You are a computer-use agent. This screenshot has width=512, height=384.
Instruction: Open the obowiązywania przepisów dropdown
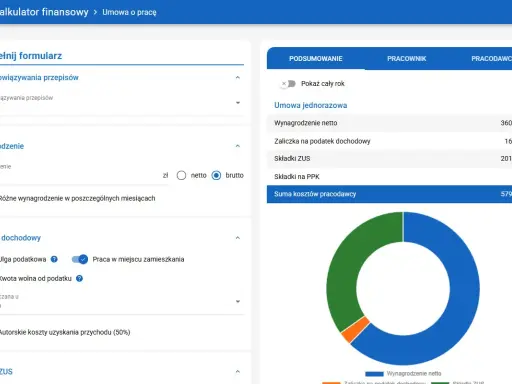coord(122,103)
